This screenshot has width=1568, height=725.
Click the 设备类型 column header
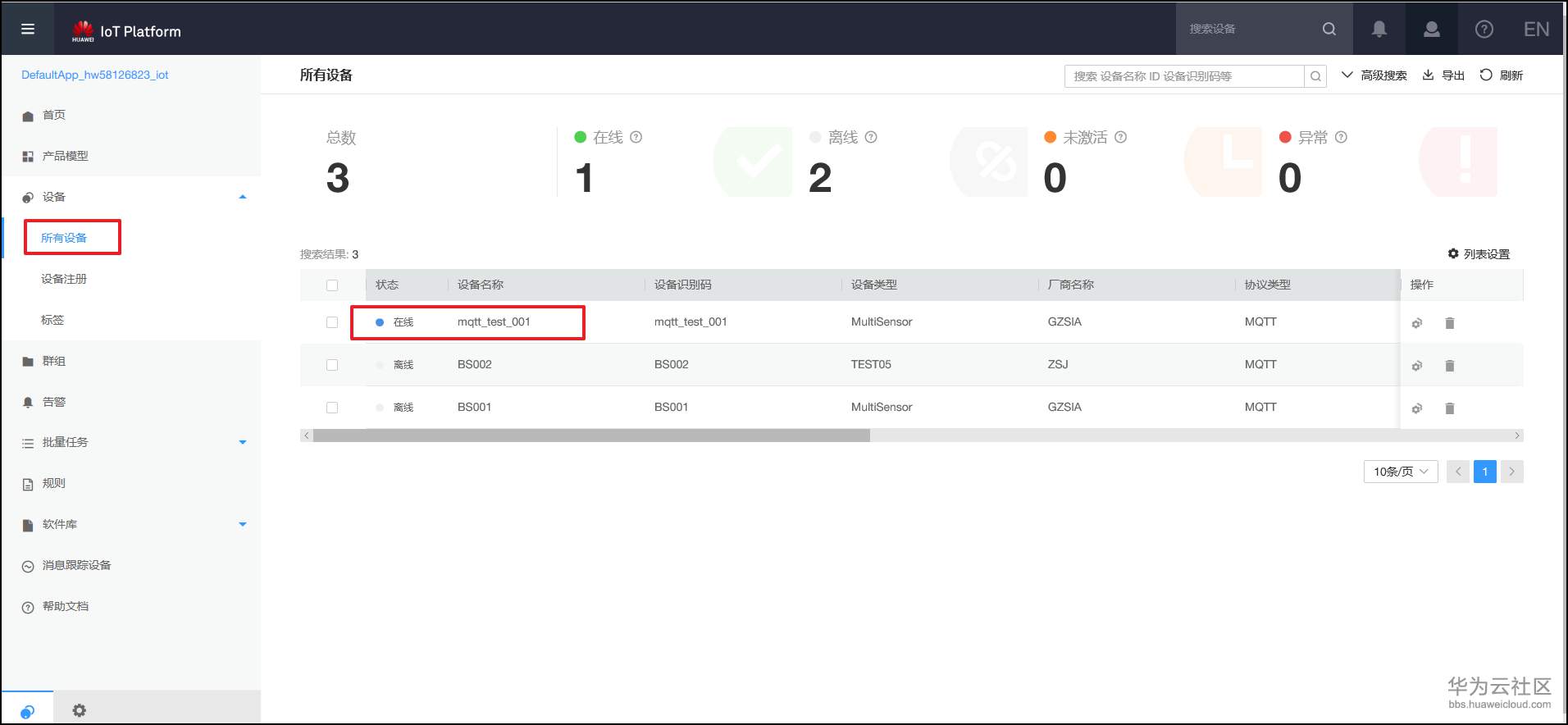pos(874,285)
